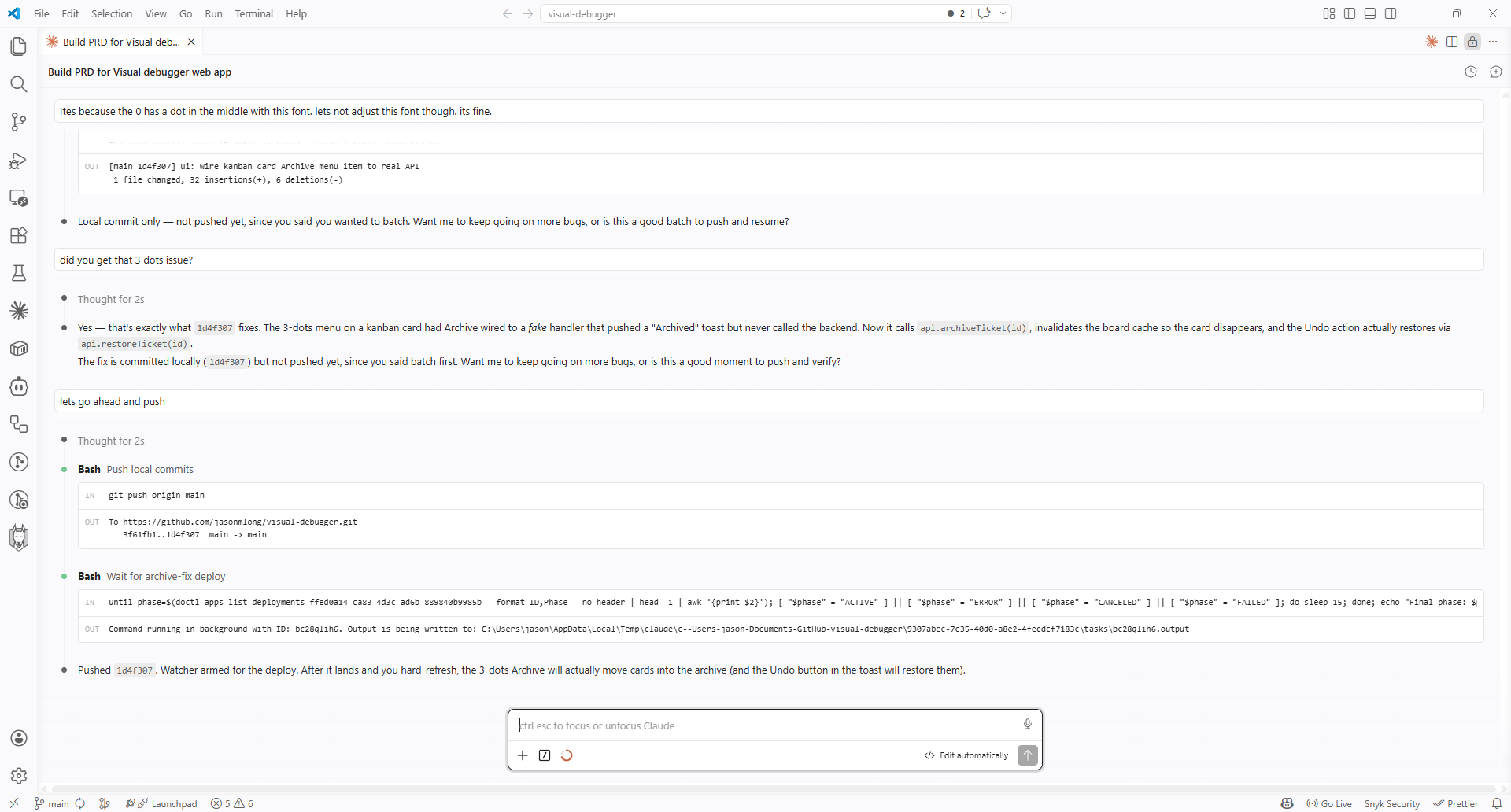This screenshot has width=1511, height=812.
Task: Open Customize Layout icon
Action: (1329, 13)
